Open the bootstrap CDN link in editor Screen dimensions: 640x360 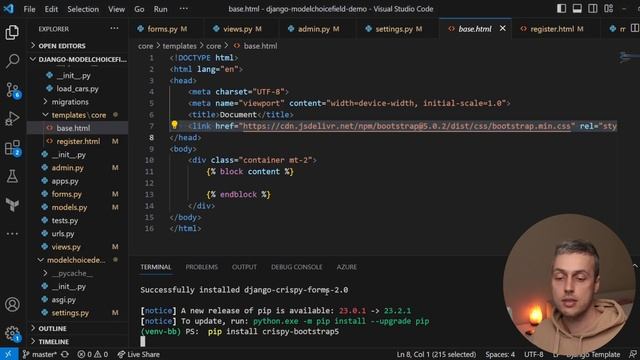coord(407,126)
